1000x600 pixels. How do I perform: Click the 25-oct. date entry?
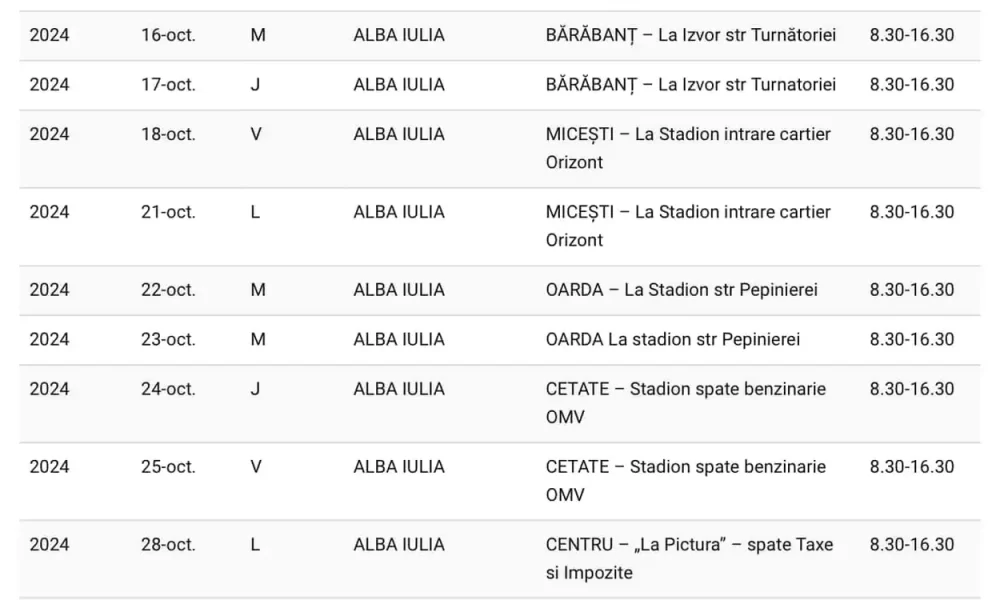(168, 467)
